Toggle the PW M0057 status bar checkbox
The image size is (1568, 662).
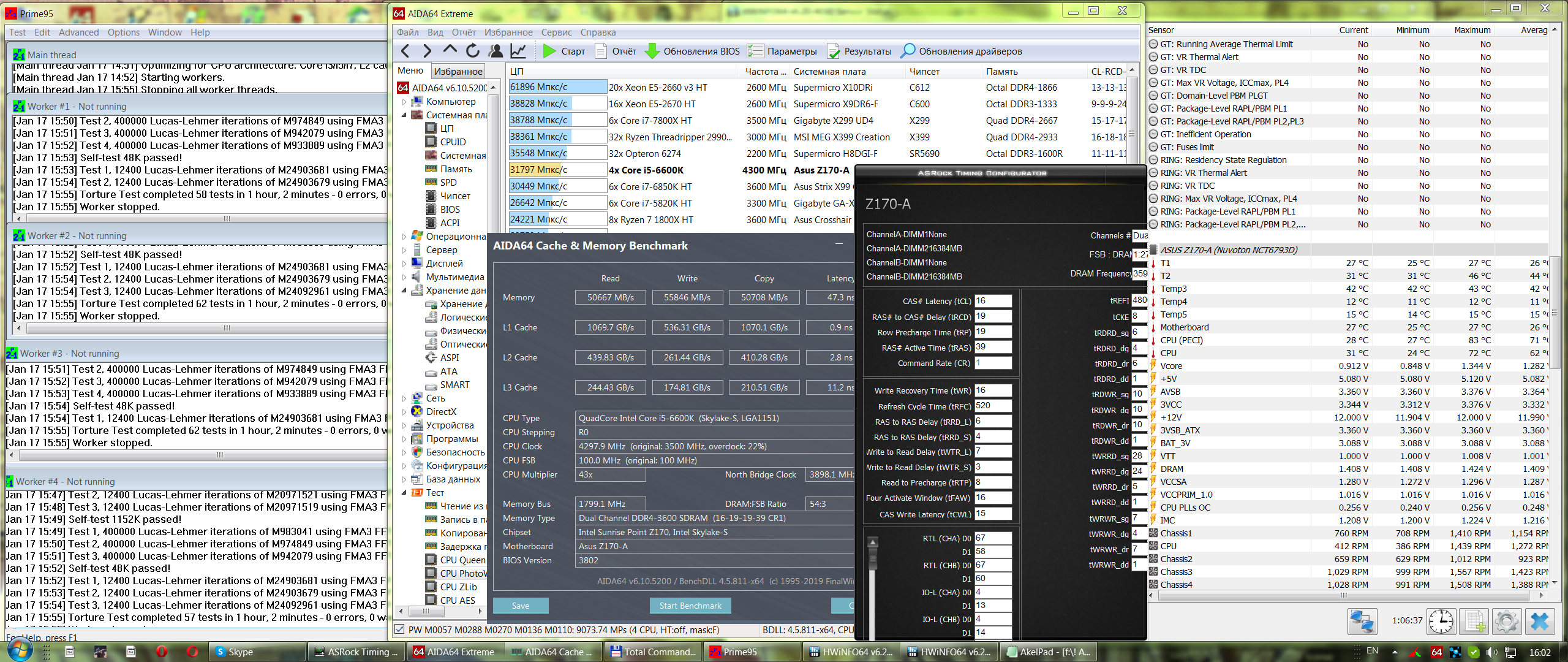point(400,630)
